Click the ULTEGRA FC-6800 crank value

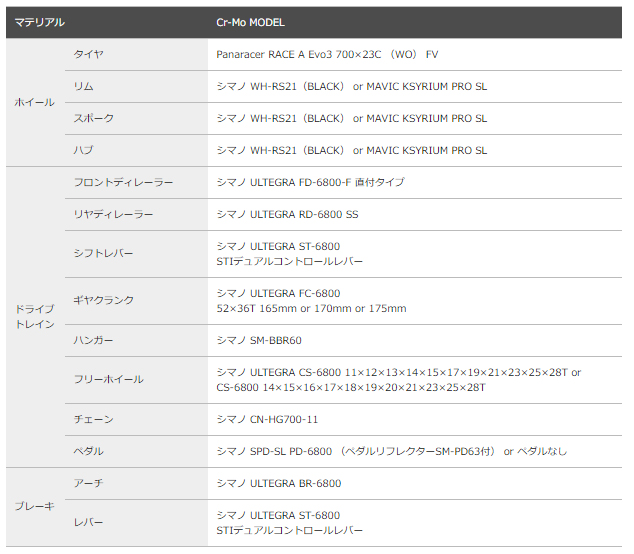click(311, 301)
